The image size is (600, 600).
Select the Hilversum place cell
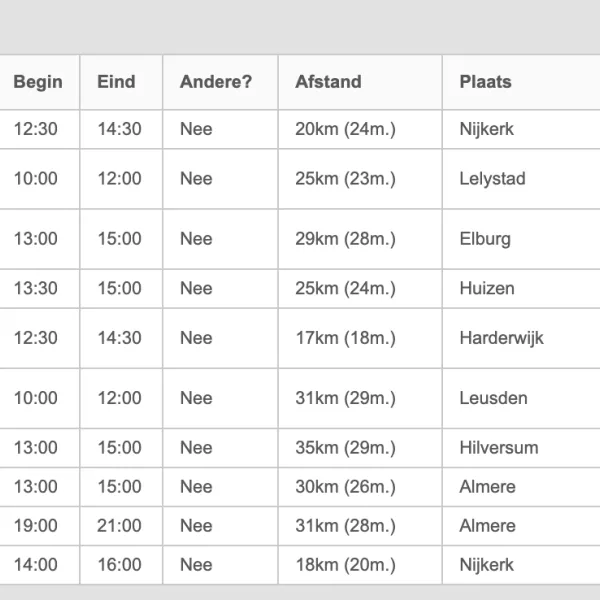click(521, 448)
